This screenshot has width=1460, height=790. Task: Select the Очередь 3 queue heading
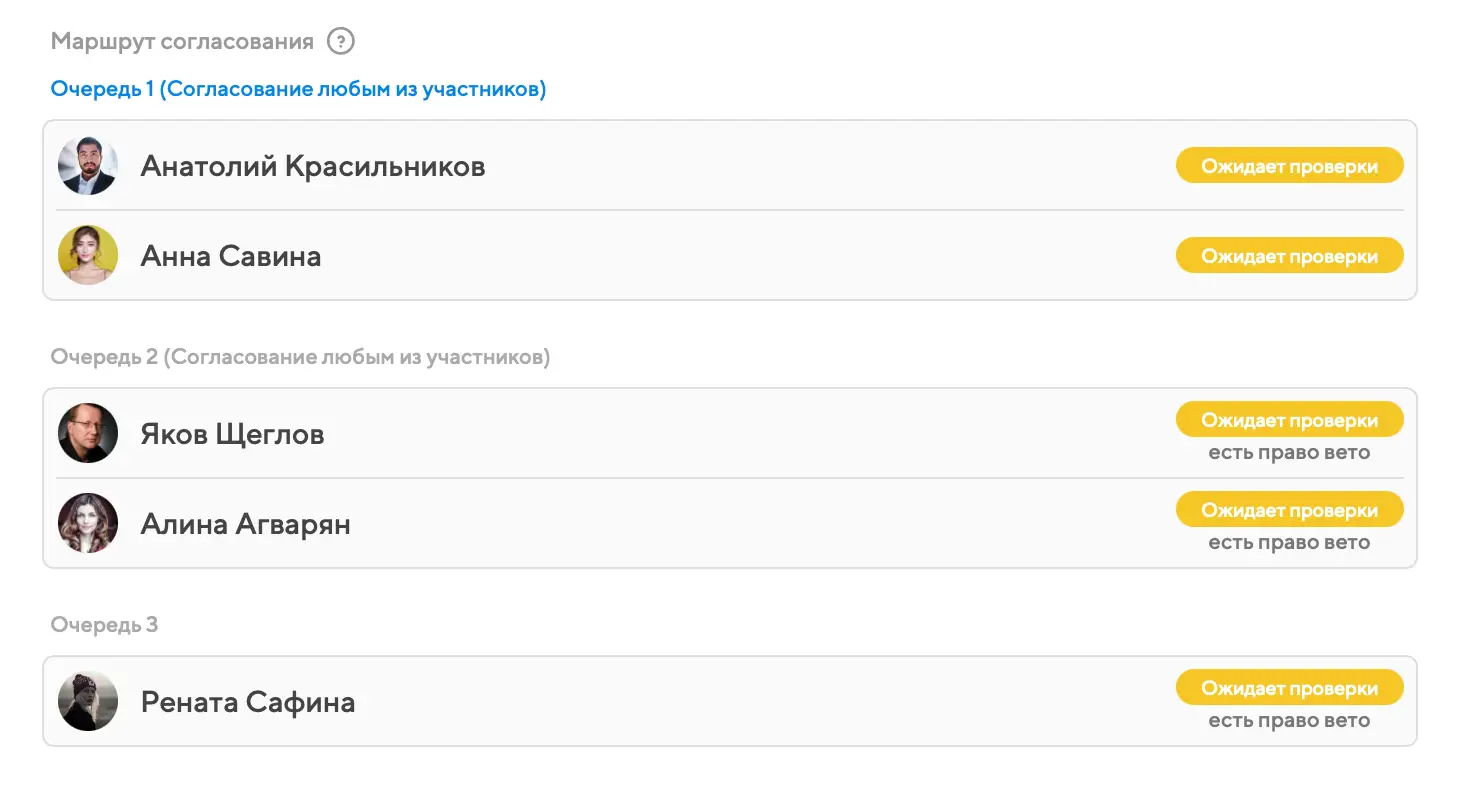(104, 625)
